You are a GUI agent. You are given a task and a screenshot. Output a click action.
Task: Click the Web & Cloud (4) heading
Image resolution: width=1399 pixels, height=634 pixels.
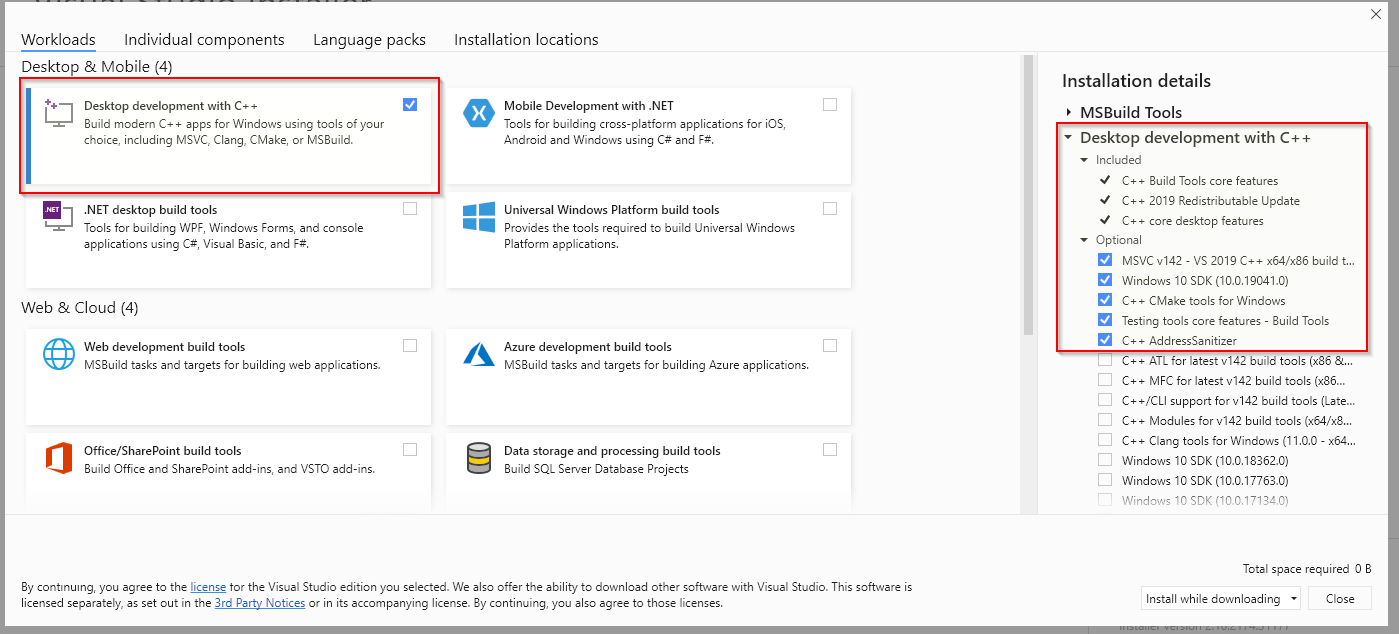pyautogui.click(x=80, y=308)
